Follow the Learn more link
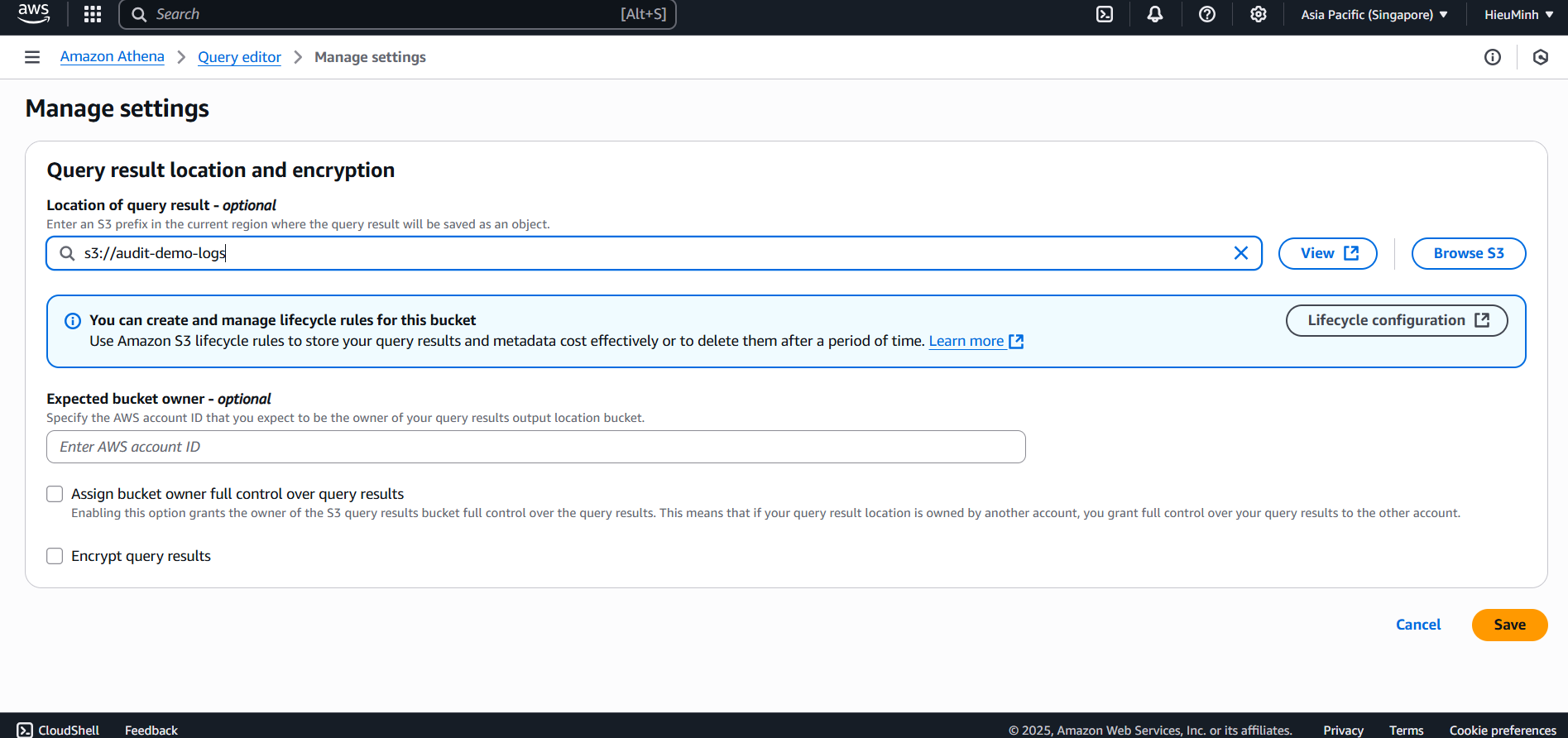1568x738 pixels. pos(976,341)
